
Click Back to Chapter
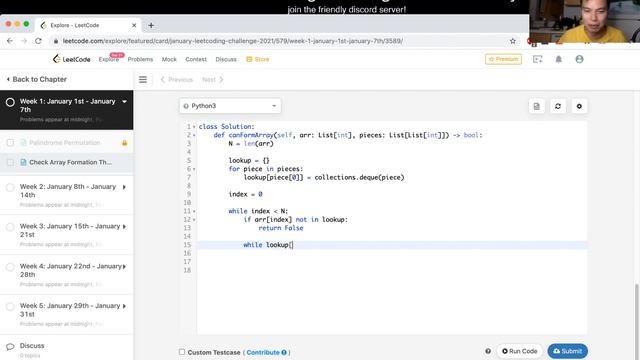[37, 79]
